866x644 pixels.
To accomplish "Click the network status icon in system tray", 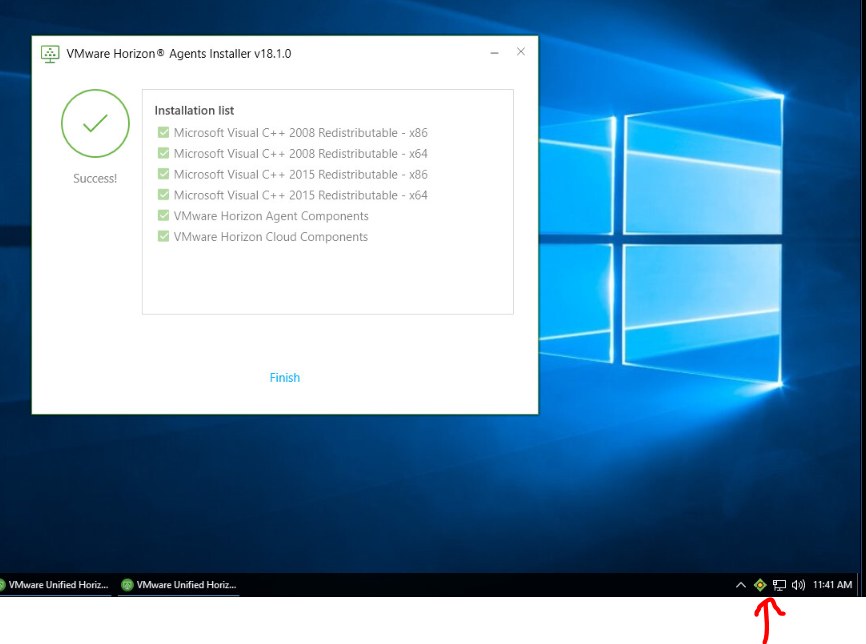I will click(x=779, y=585).
